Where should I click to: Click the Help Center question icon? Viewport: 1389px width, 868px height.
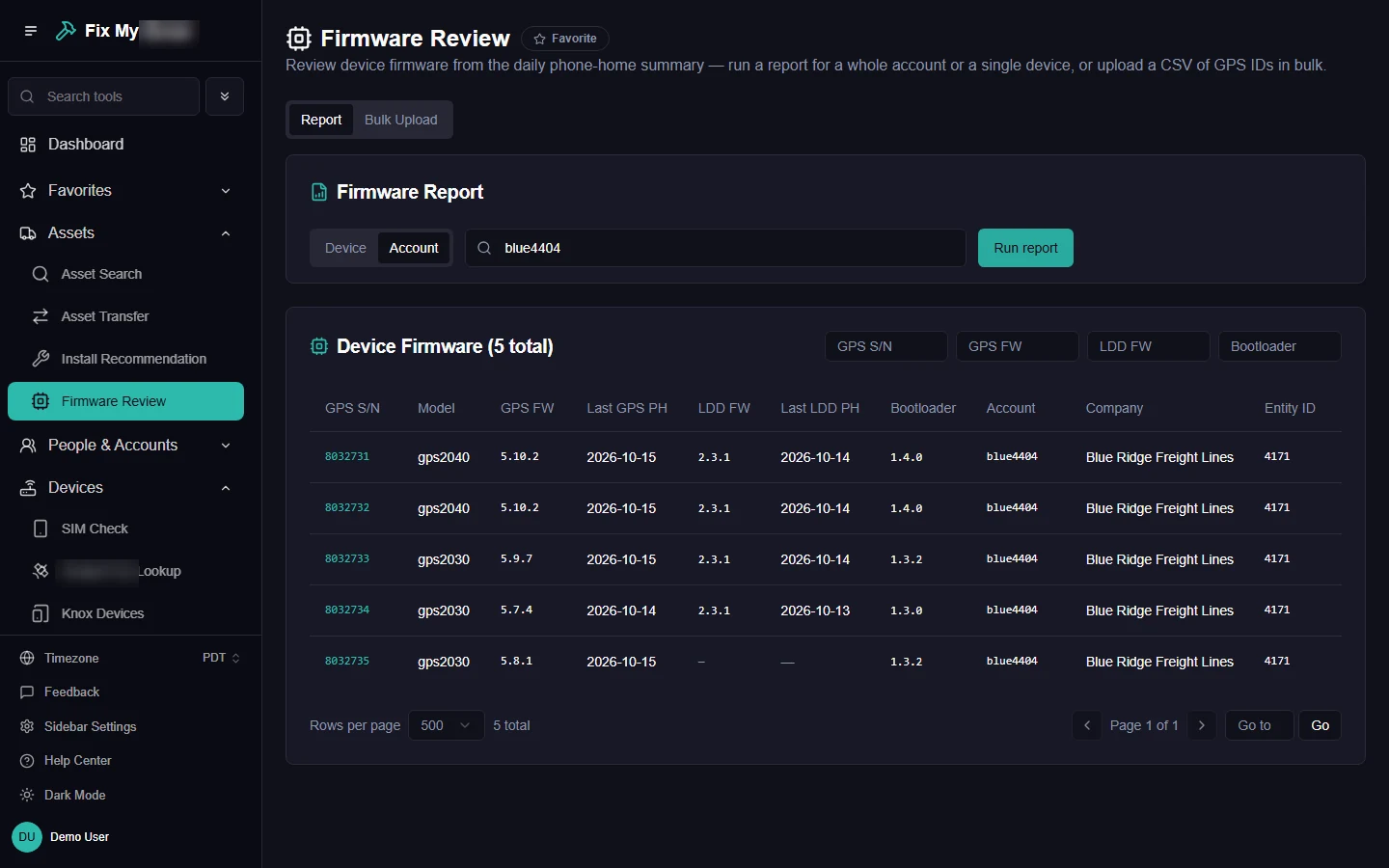[x=27, y=761]
